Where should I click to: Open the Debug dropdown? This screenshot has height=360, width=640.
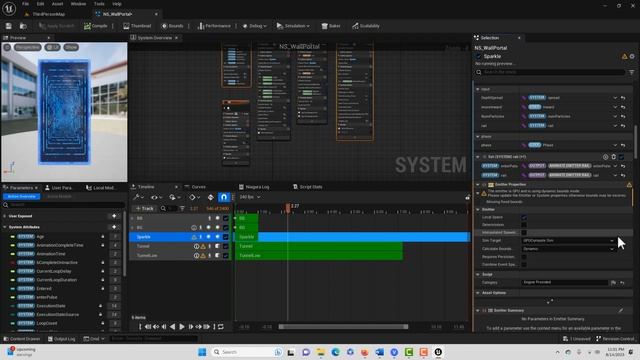[x=254, y=26]
